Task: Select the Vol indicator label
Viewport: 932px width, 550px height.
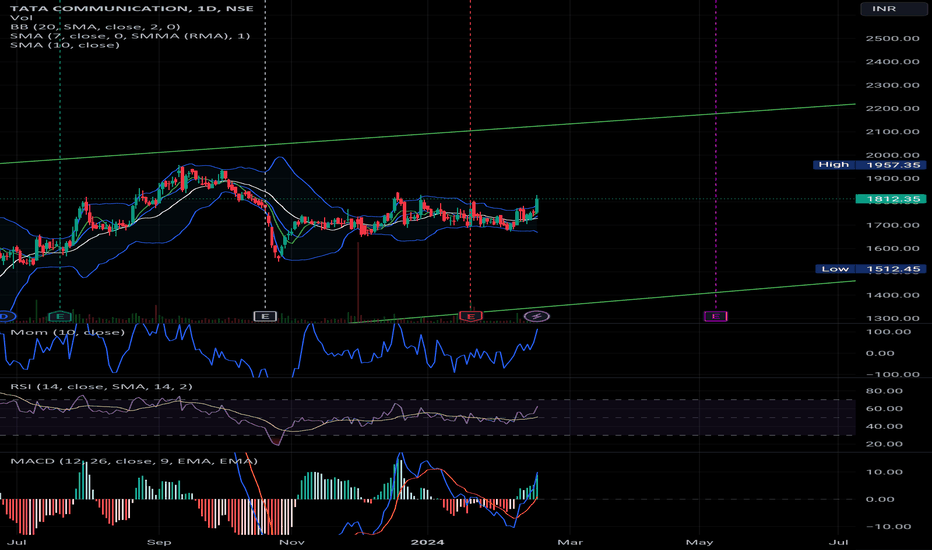Action: [x=21, y=18]
